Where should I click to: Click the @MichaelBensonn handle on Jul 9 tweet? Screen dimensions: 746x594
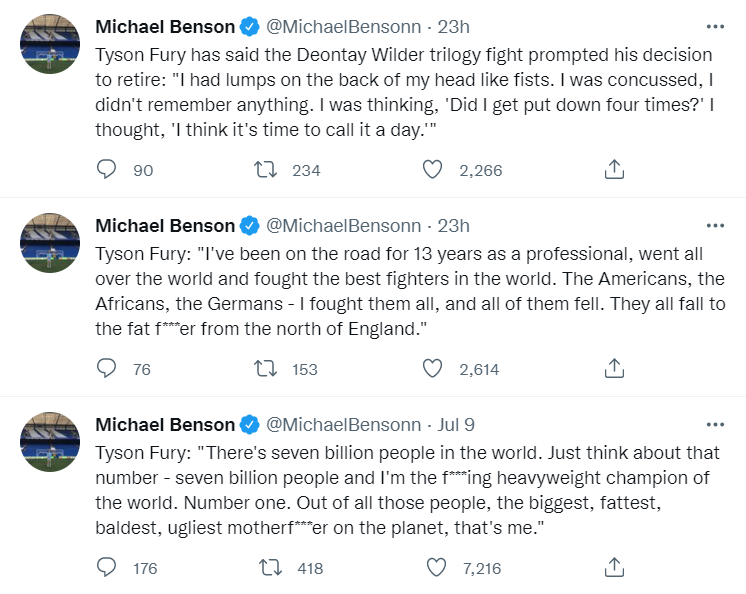click(343, 424)
